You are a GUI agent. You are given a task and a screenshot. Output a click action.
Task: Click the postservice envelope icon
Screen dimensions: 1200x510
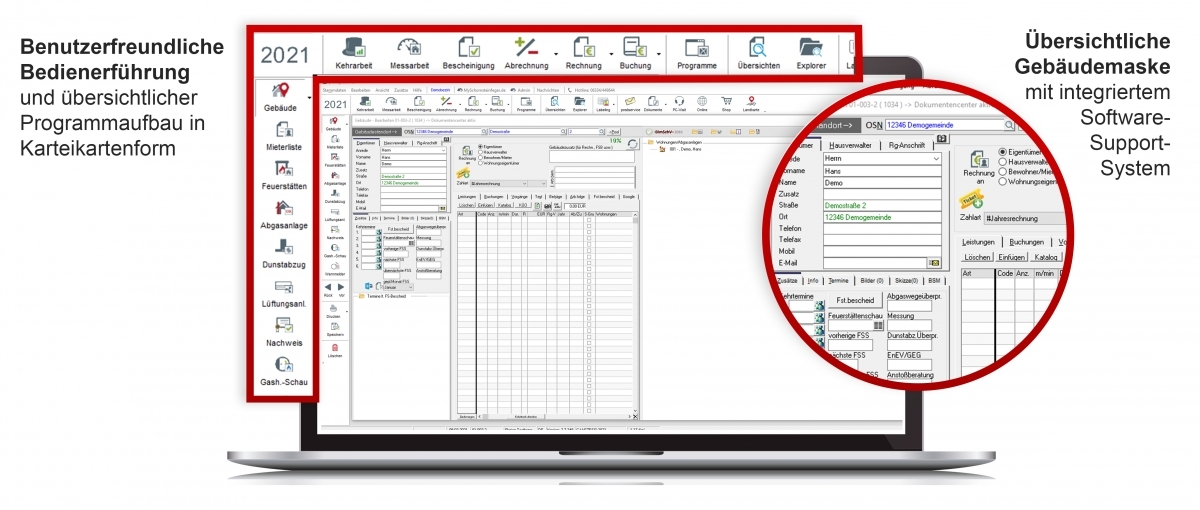[x=629, y=102]
